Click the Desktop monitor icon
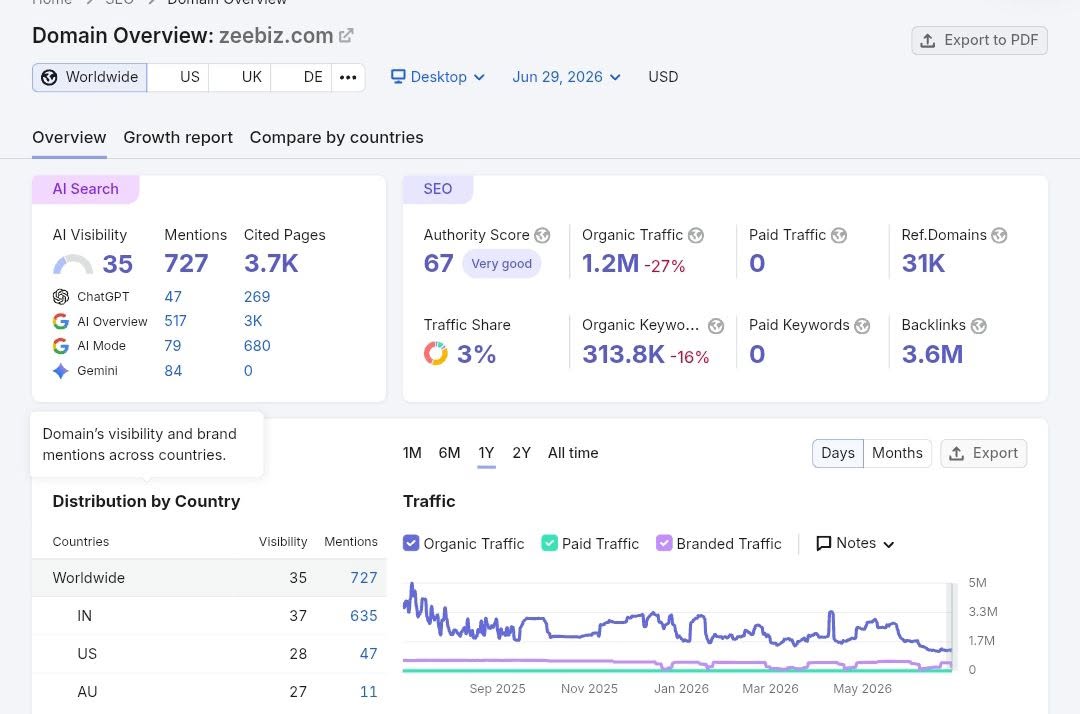The image size is (1080, 714). point(397,76)
